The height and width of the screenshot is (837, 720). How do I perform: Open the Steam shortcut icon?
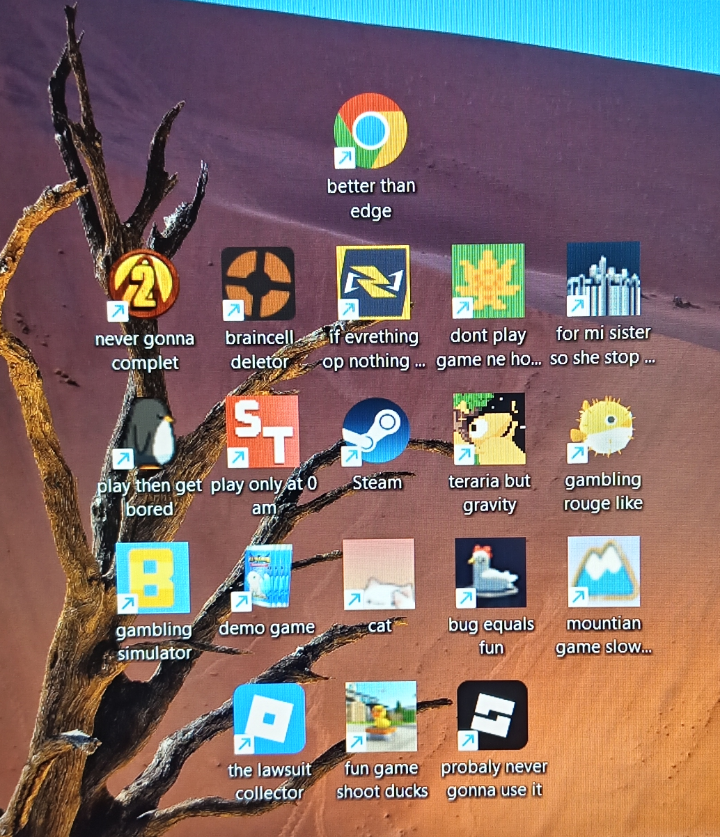pyautogui.click(x=376, y=430)
